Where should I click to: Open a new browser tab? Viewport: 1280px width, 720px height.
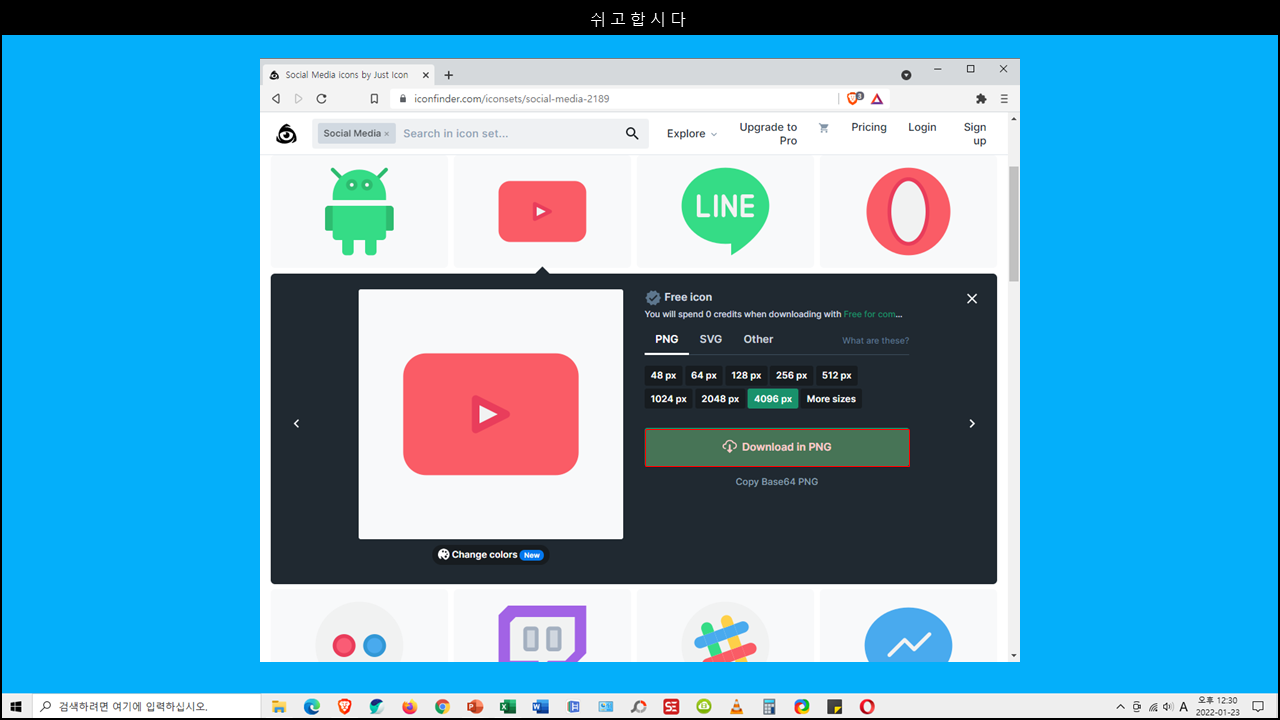point(449,75)
